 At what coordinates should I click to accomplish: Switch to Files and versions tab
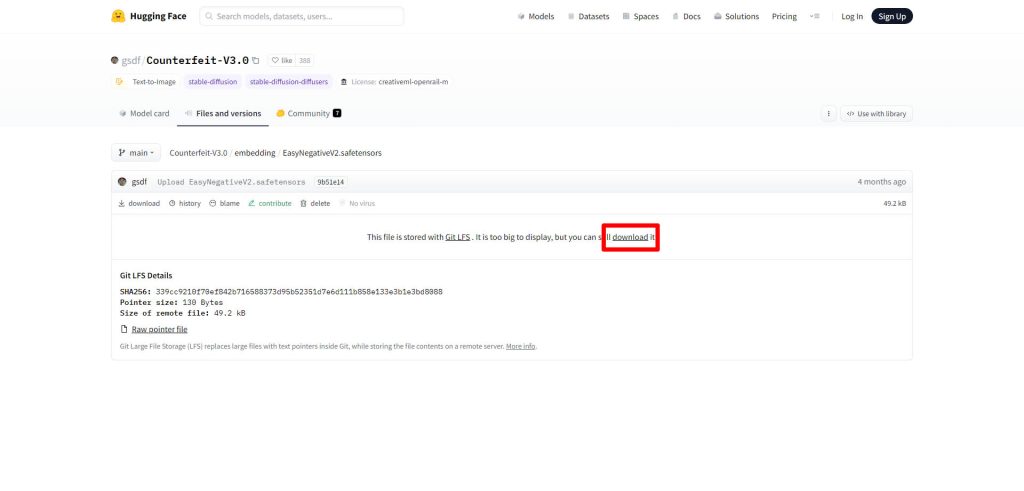point(223,114)
